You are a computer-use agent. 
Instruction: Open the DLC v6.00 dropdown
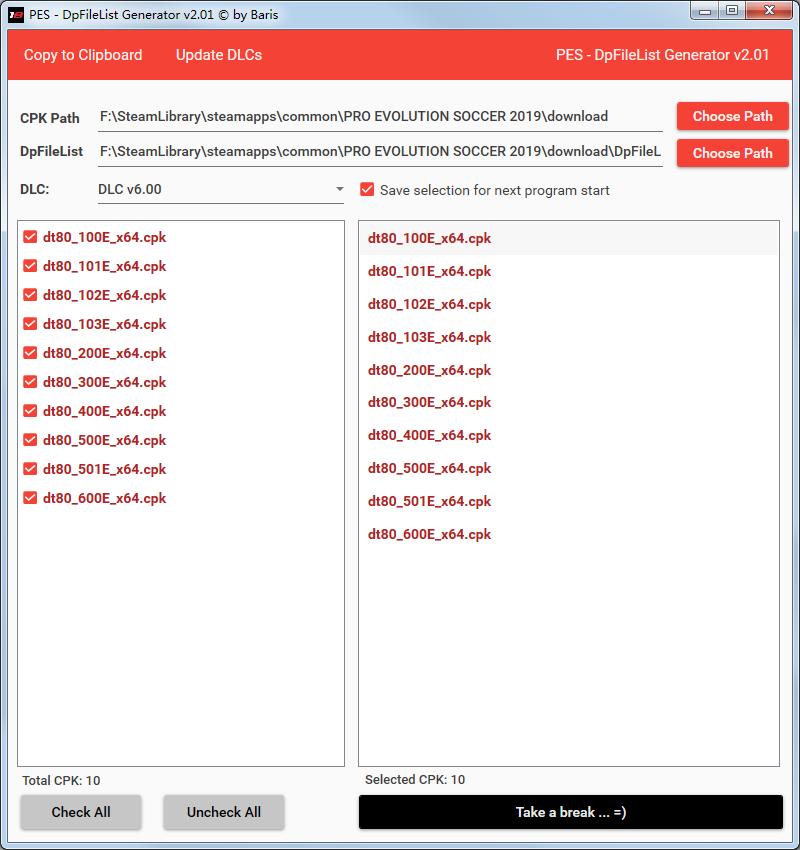(221, 189)
